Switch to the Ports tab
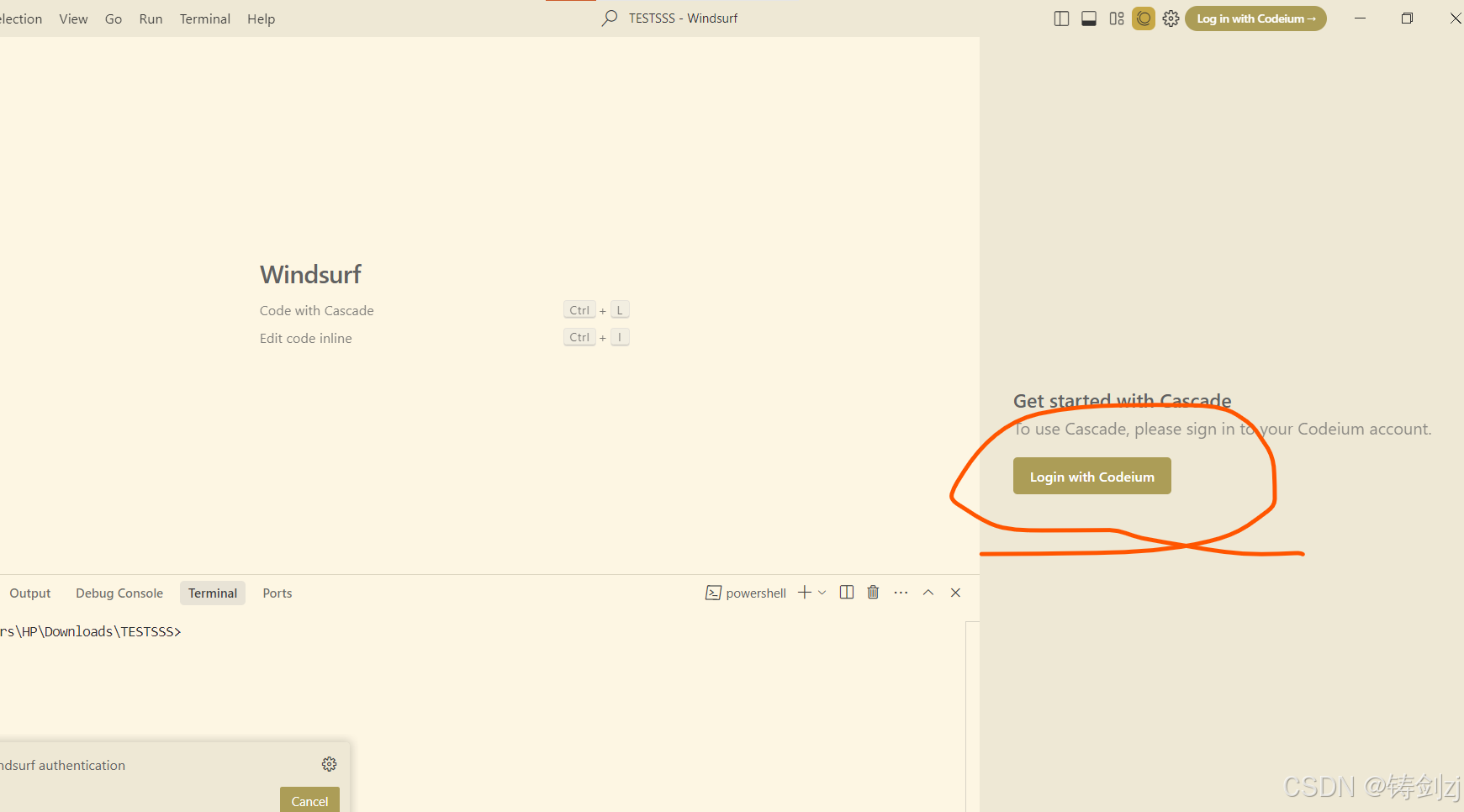Image resolution: width=1464 pixels, height=812 pixels. [x=277, y=593]
